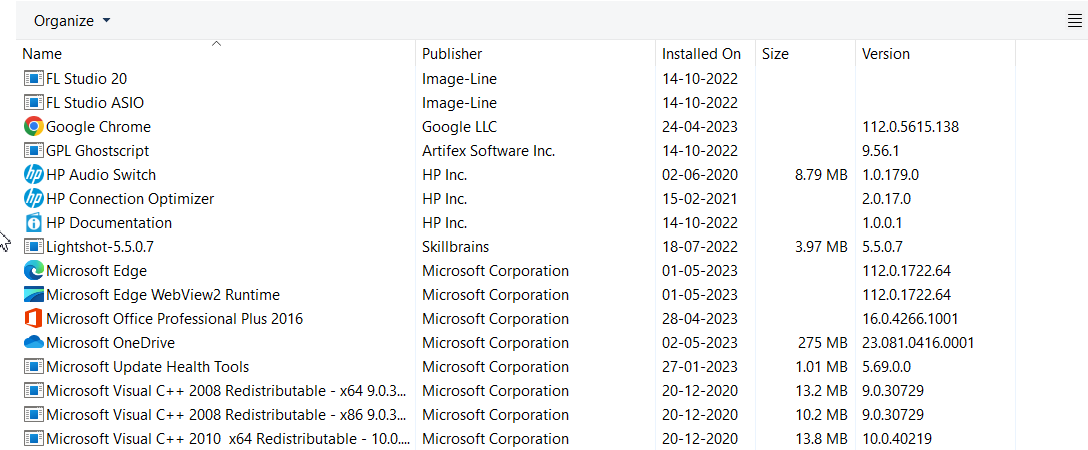Click the Microsoft OneDrive cloud icon
The image size is (1088, 450).
pyautogui.click(x=33, y=343)
